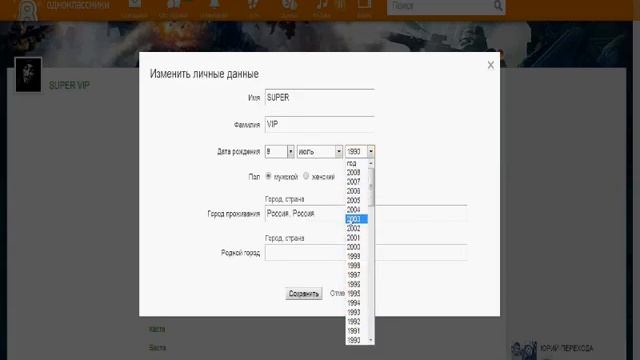Open notifications via the bell icon
The height and width of the screenshot is (360, 640).
coord(214,5)
